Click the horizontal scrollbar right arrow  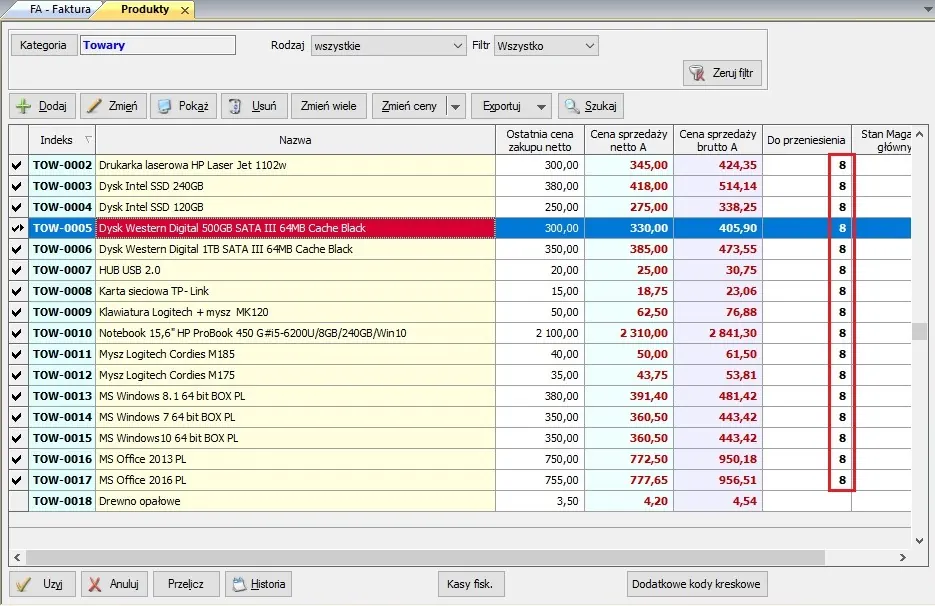(x=903, y=558)
